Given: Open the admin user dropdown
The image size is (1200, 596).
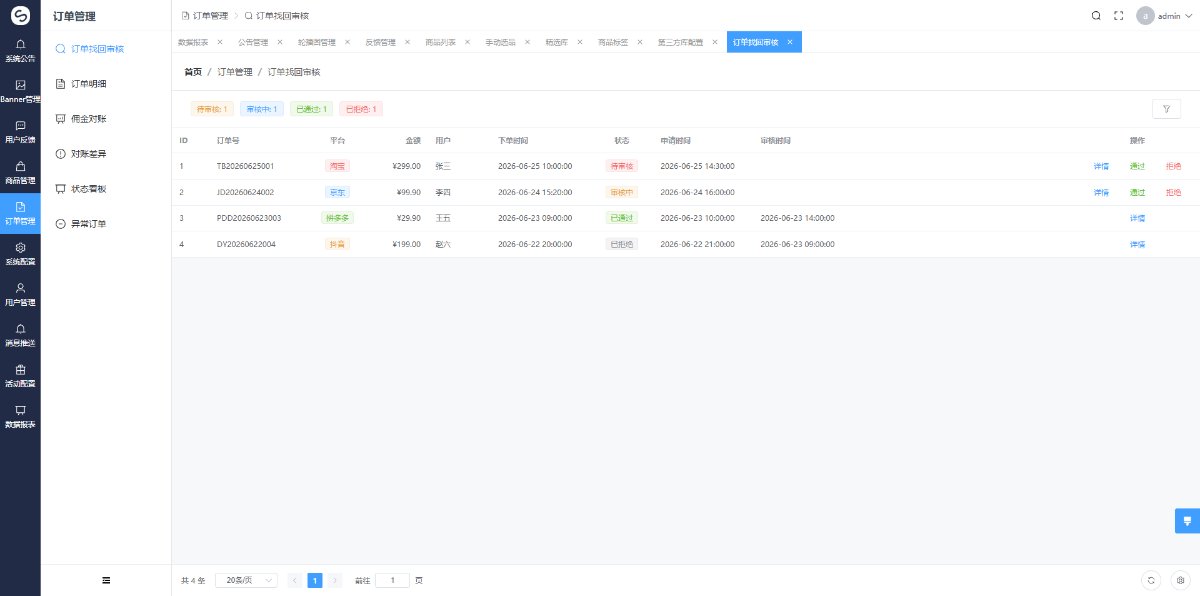Looking at the screenshot, I should click(x=1165, y=16).
